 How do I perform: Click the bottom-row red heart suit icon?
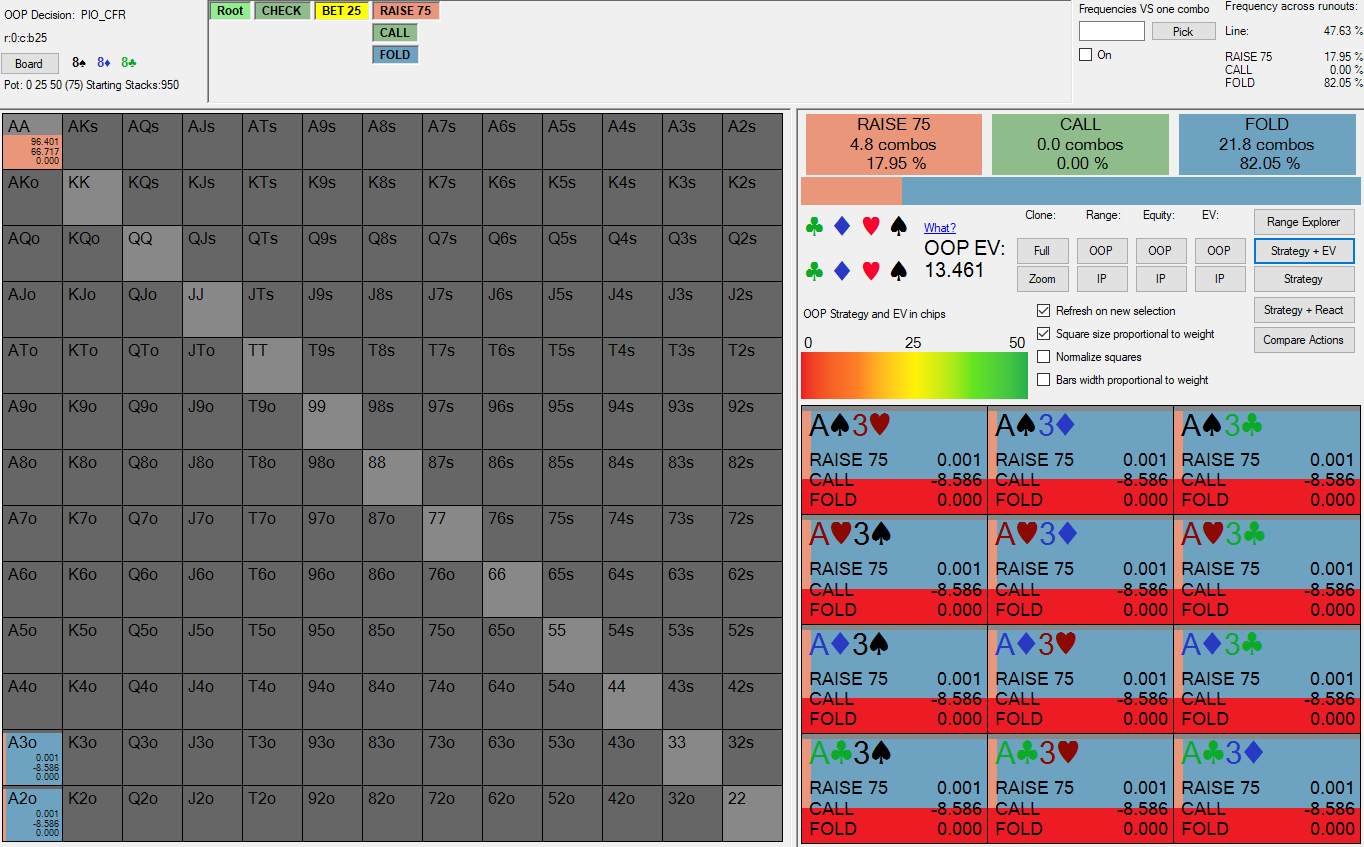tap(871, 270)
